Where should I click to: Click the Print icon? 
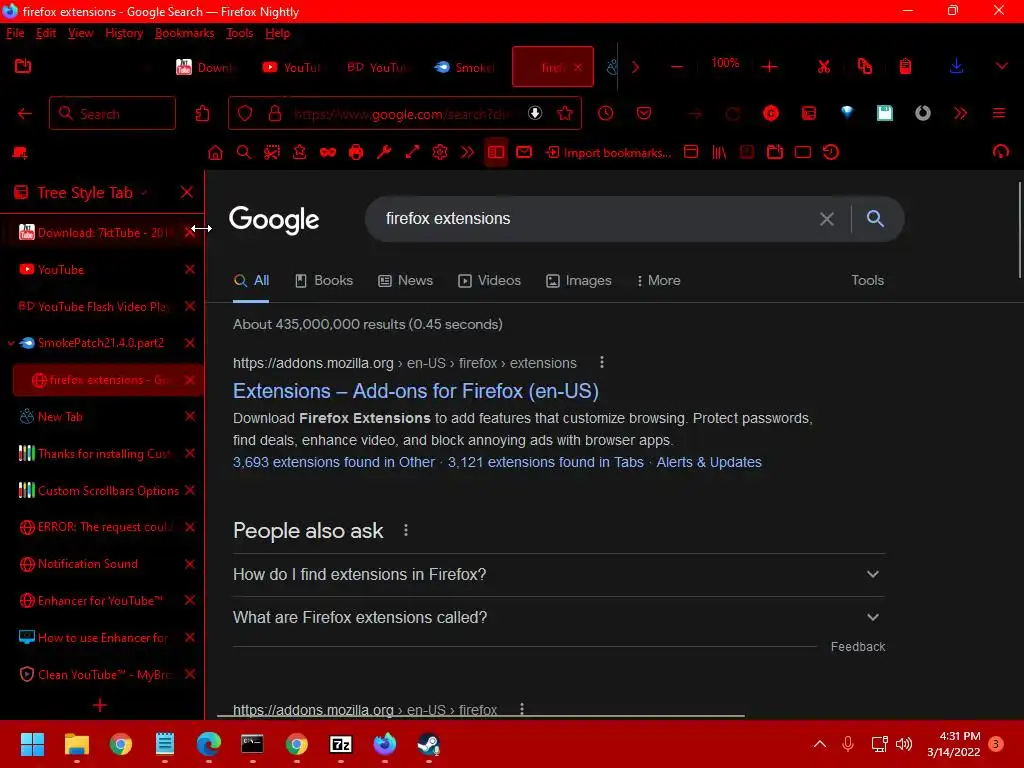tap(356, 153)
